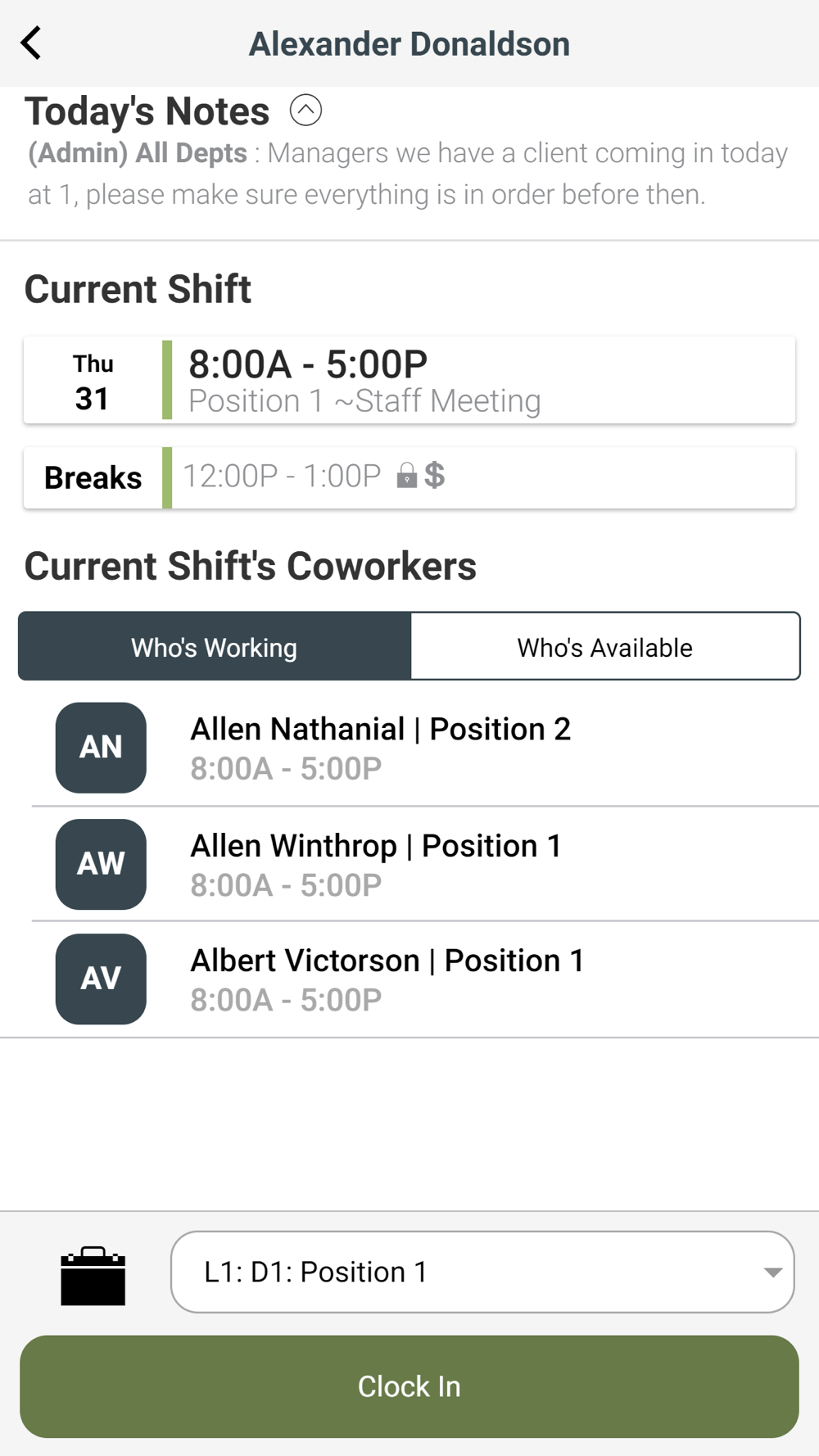
Task: Open Albert Victorson coworker entry
Action: click(387, 979)
